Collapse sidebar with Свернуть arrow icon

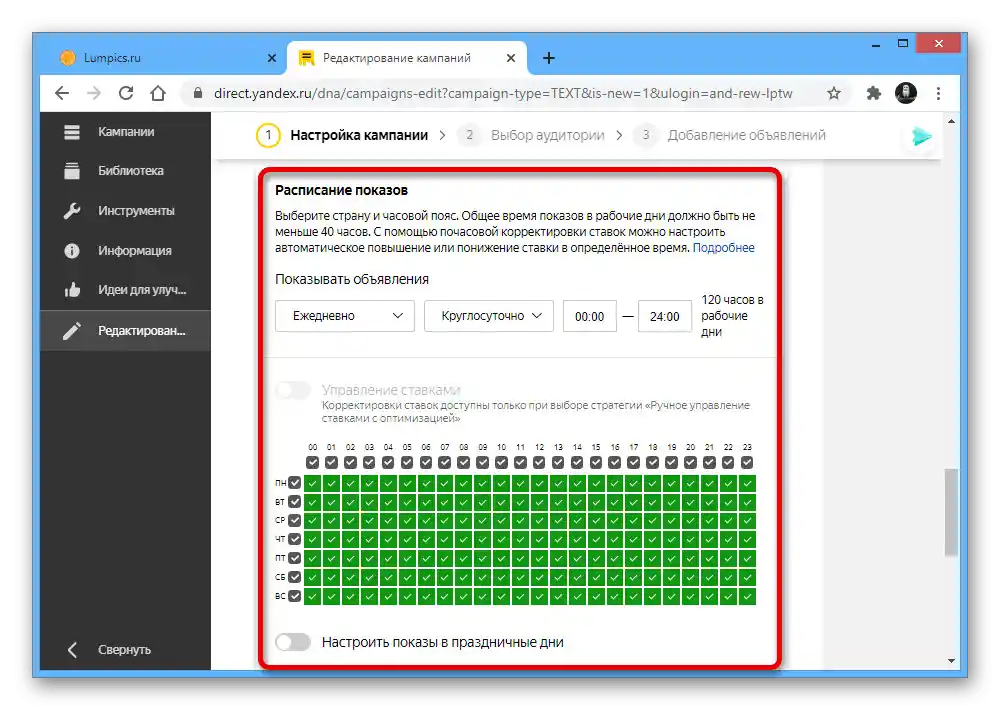click(72, 650)
